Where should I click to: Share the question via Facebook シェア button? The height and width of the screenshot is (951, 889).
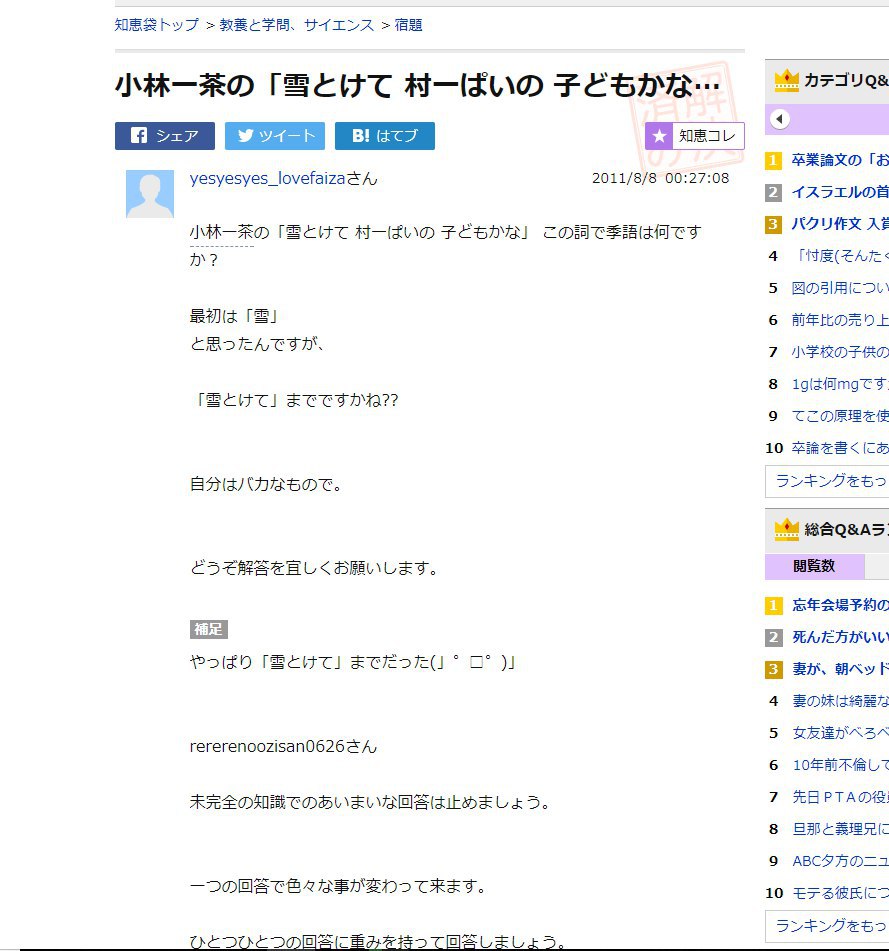165,136
